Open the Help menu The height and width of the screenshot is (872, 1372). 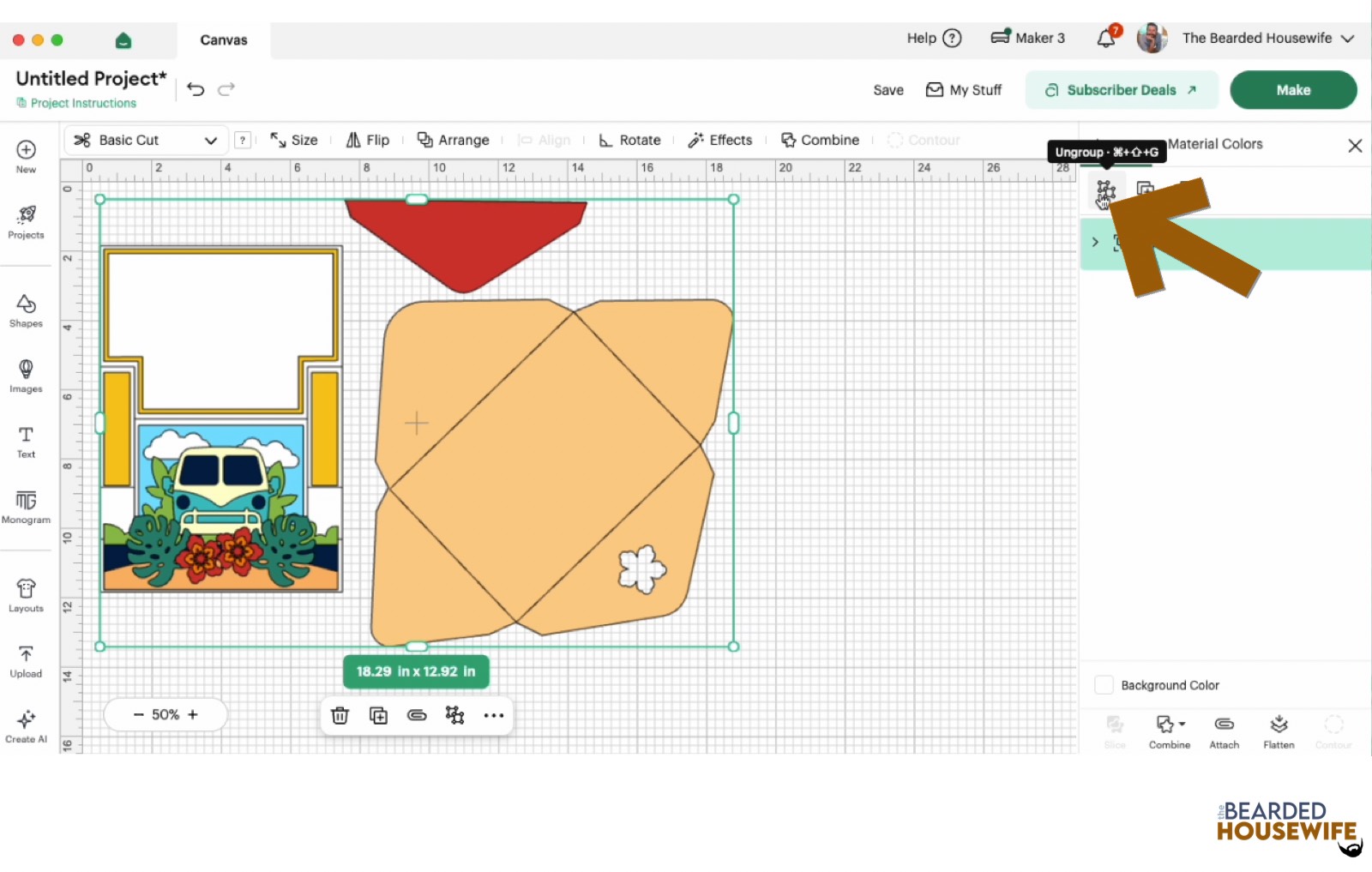(934, 38)
